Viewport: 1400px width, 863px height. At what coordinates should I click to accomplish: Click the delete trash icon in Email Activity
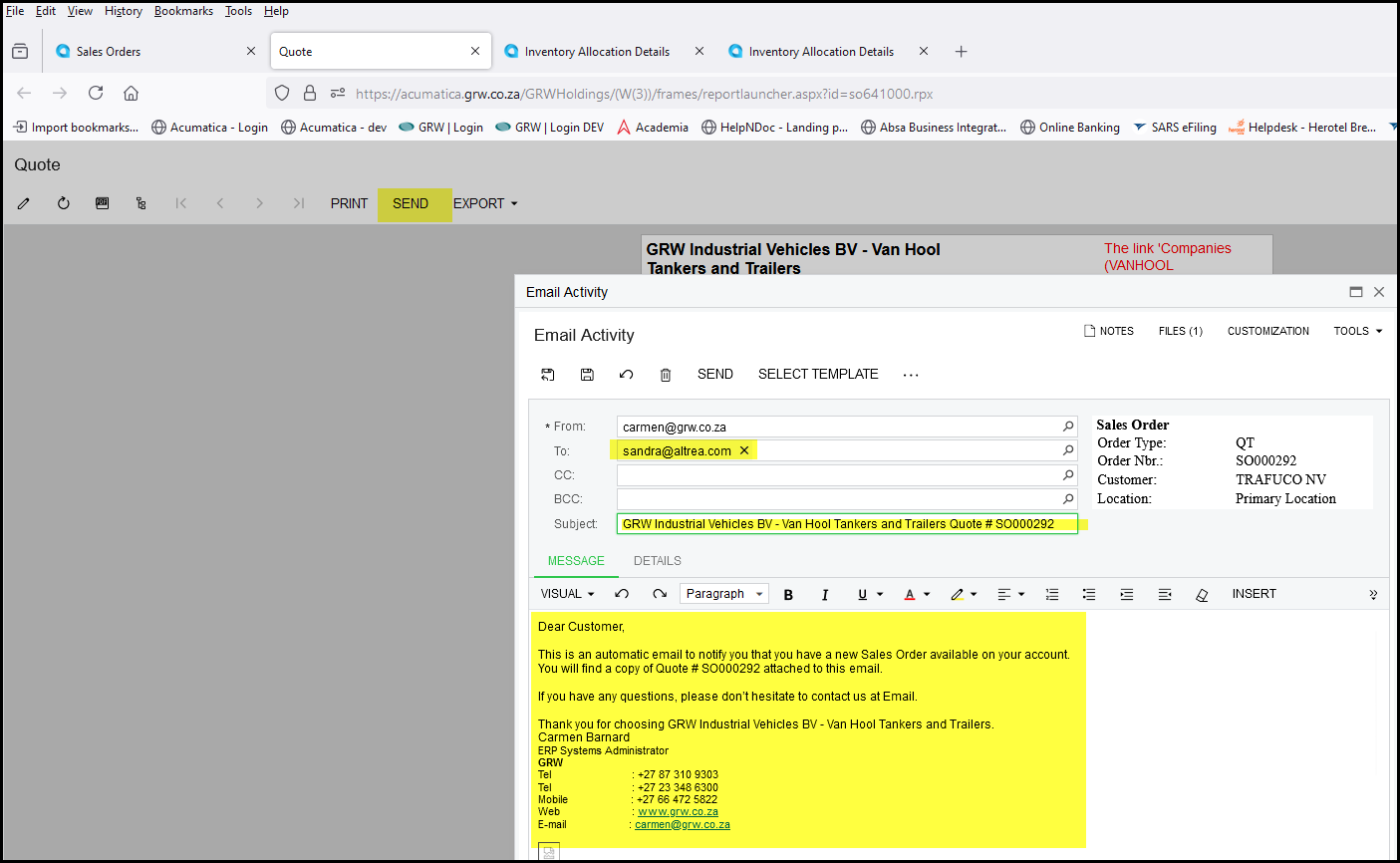pos(666,375)
